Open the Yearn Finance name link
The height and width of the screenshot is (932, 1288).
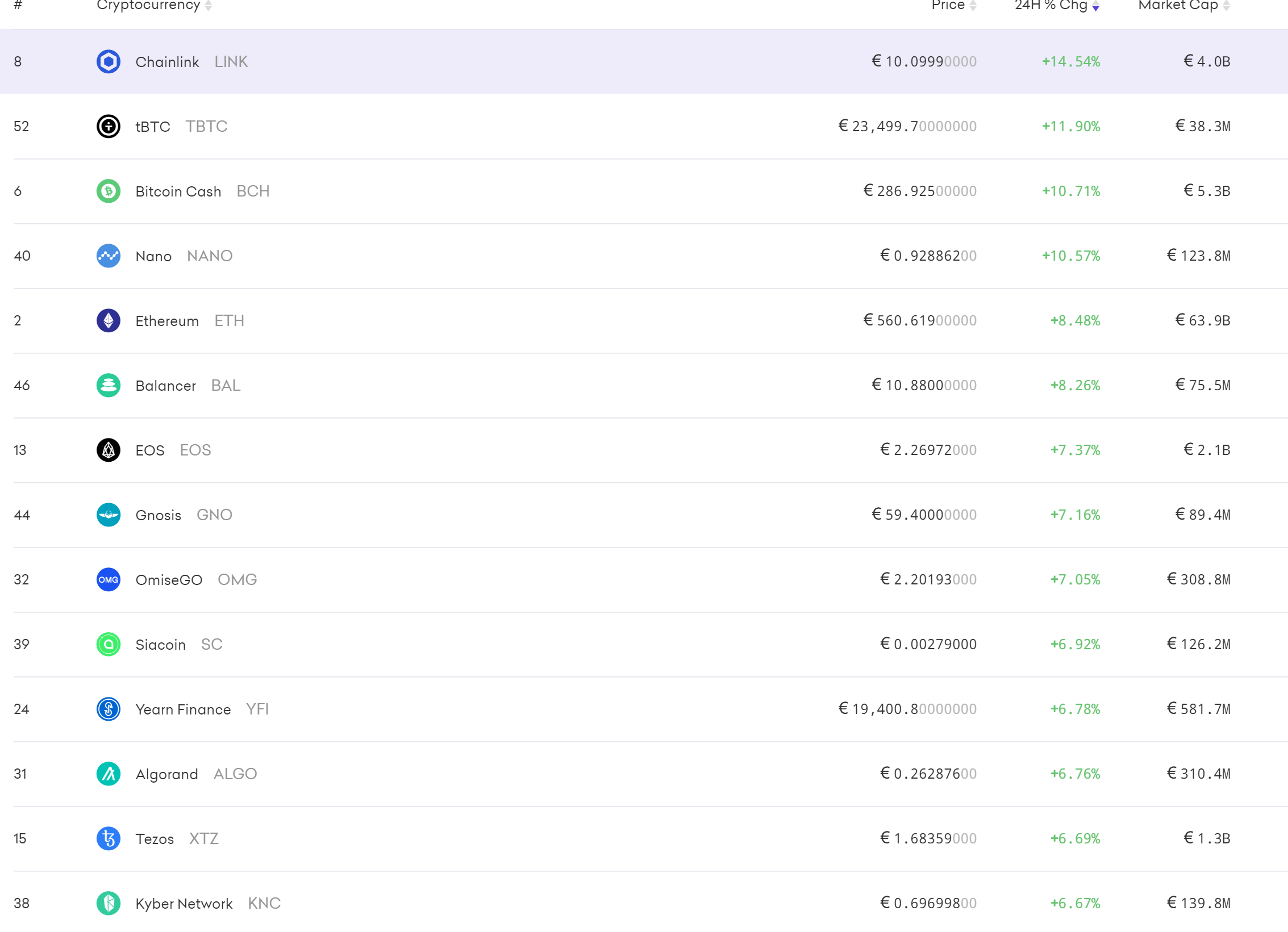[183, 709]
